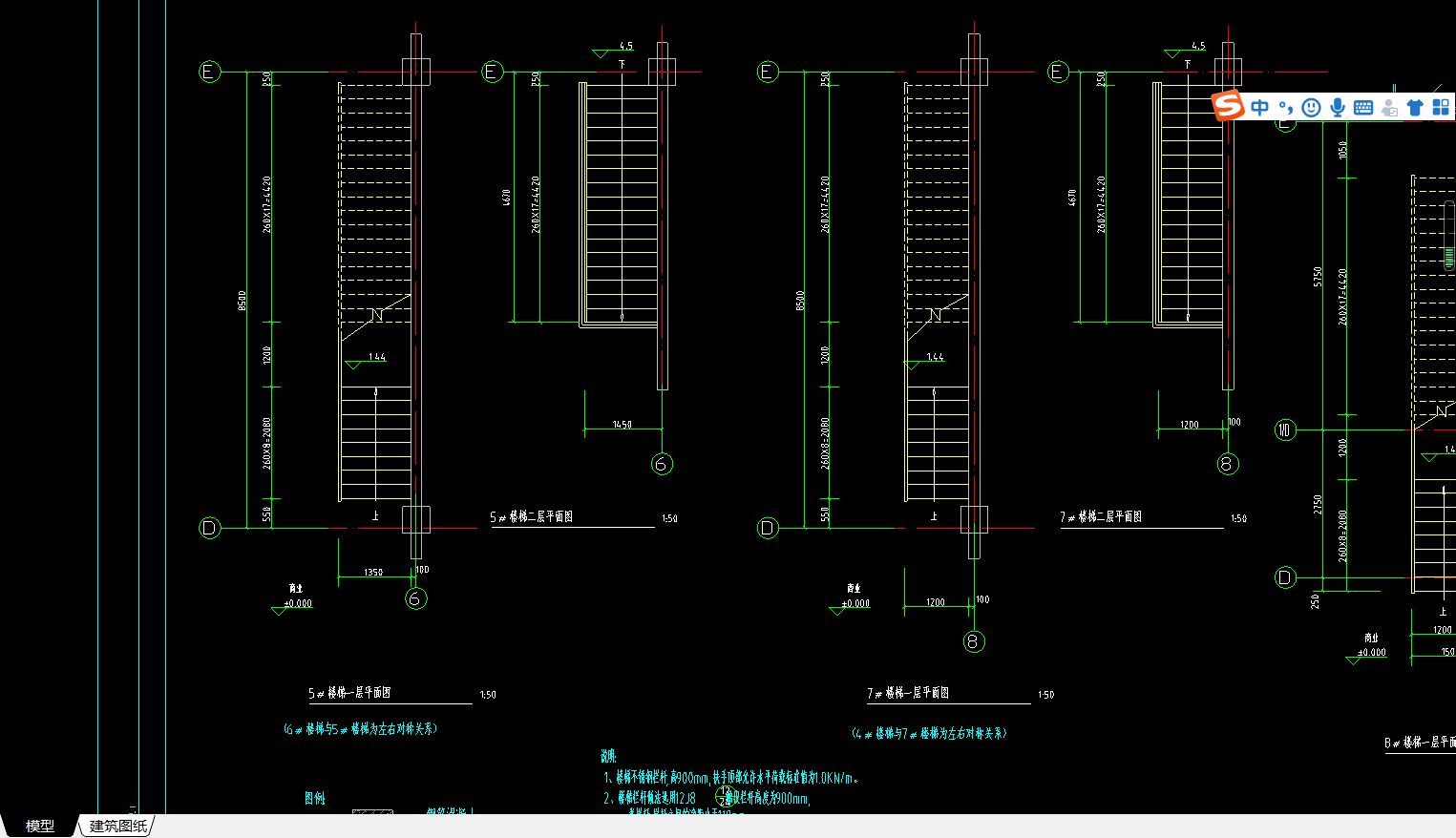Viewport: 1456px width, 838px height.
Task: Click the green vertical level meter overlay
Action: coord(1448,236)
